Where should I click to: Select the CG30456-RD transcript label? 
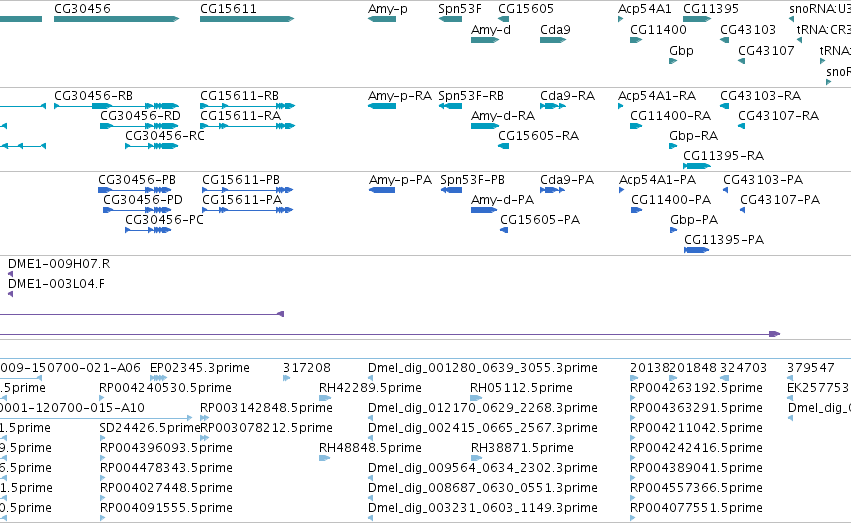pos(141,116)
